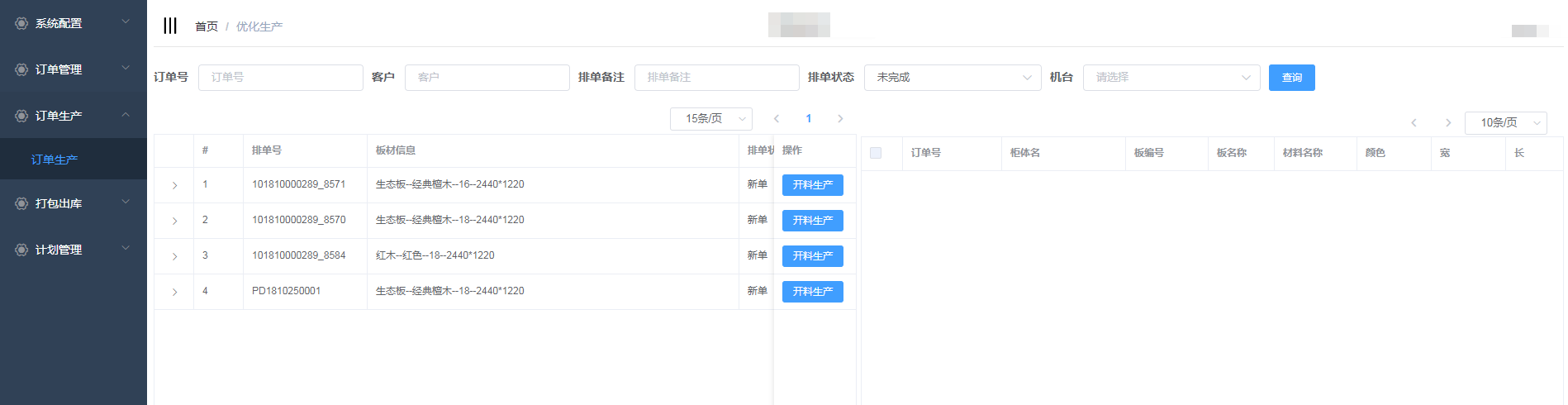The width and height of the screenshot is (1568, 405).
Task: Expand row 1 with order 101810000289_8571
Action: (x=174, y=185)
